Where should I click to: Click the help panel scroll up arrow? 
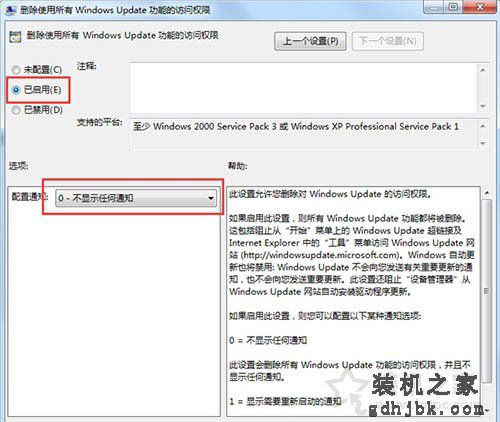point(487,193)
